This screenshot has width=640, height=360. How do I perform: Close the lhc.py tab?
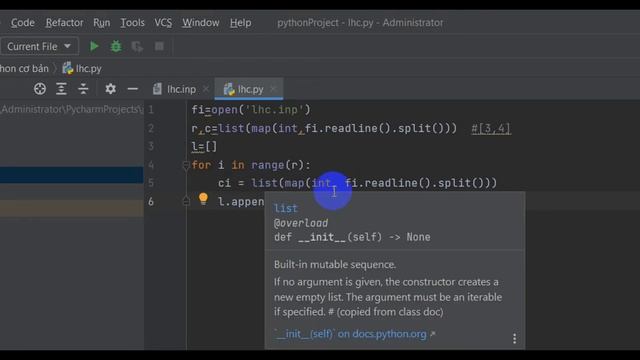[x=273, y=89]
